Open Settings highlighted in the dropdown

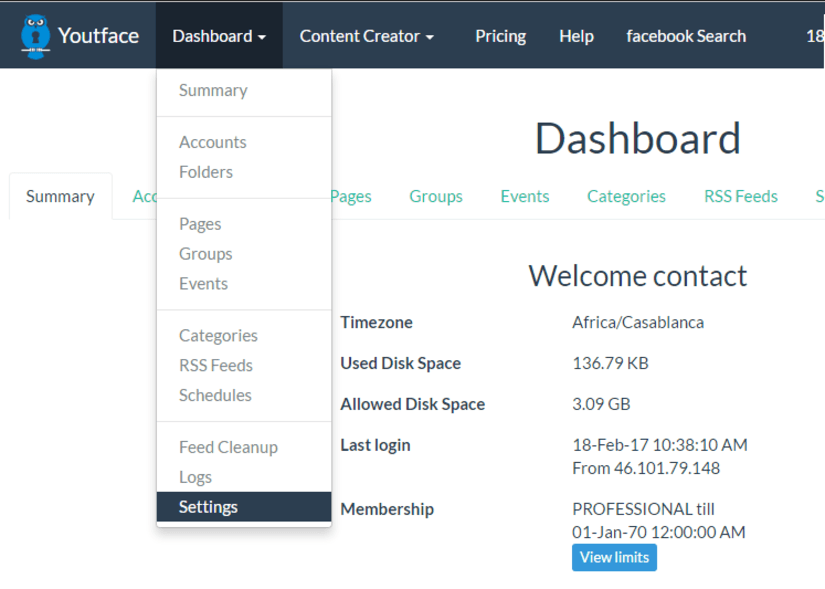tap(244, 507)
